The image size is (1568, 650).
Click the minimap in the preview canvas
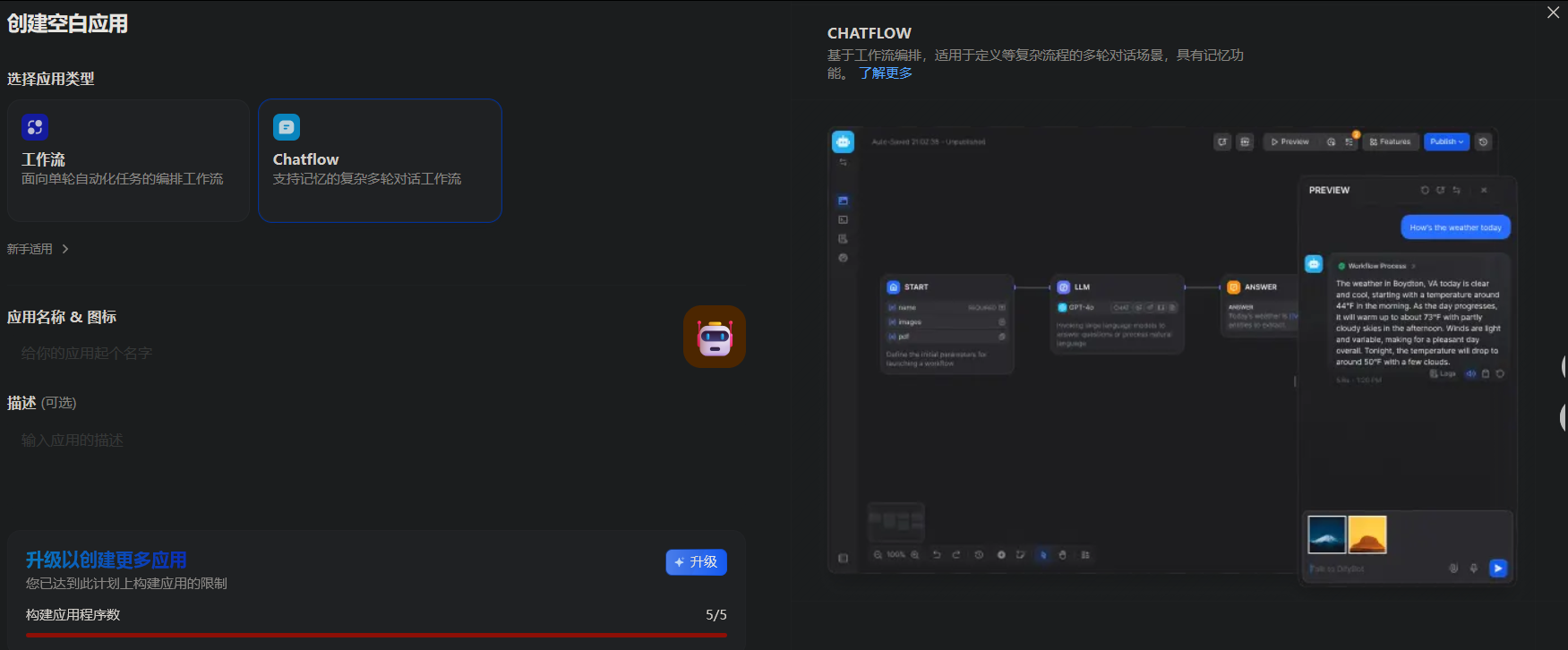pyautogui.click(x=896, y=520)
